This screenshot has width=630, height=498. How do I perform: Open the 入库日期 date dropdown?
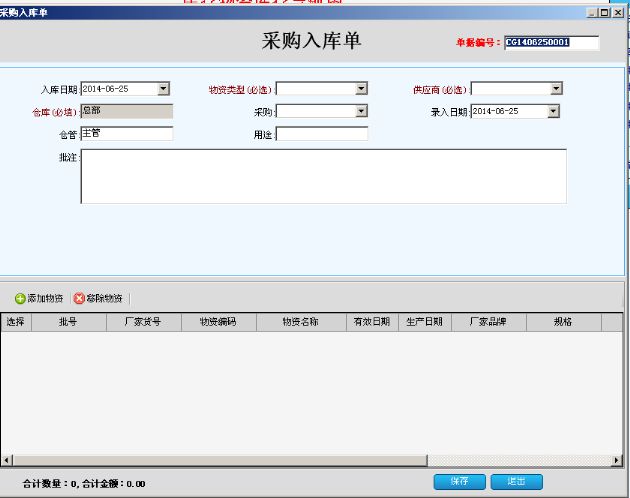click(164, 89)
